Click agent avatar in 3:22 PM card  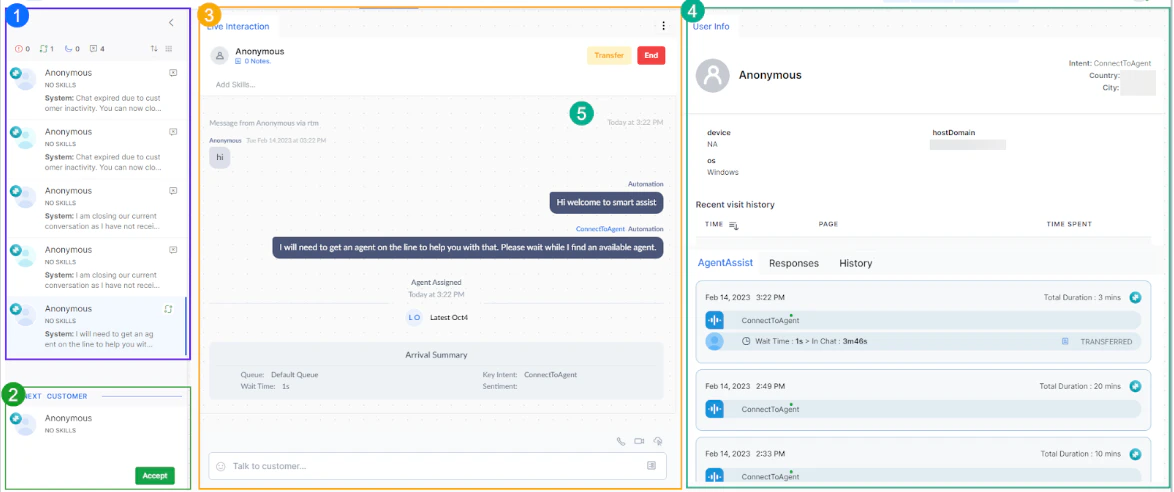pyautogui.click(x=715, y=341)
